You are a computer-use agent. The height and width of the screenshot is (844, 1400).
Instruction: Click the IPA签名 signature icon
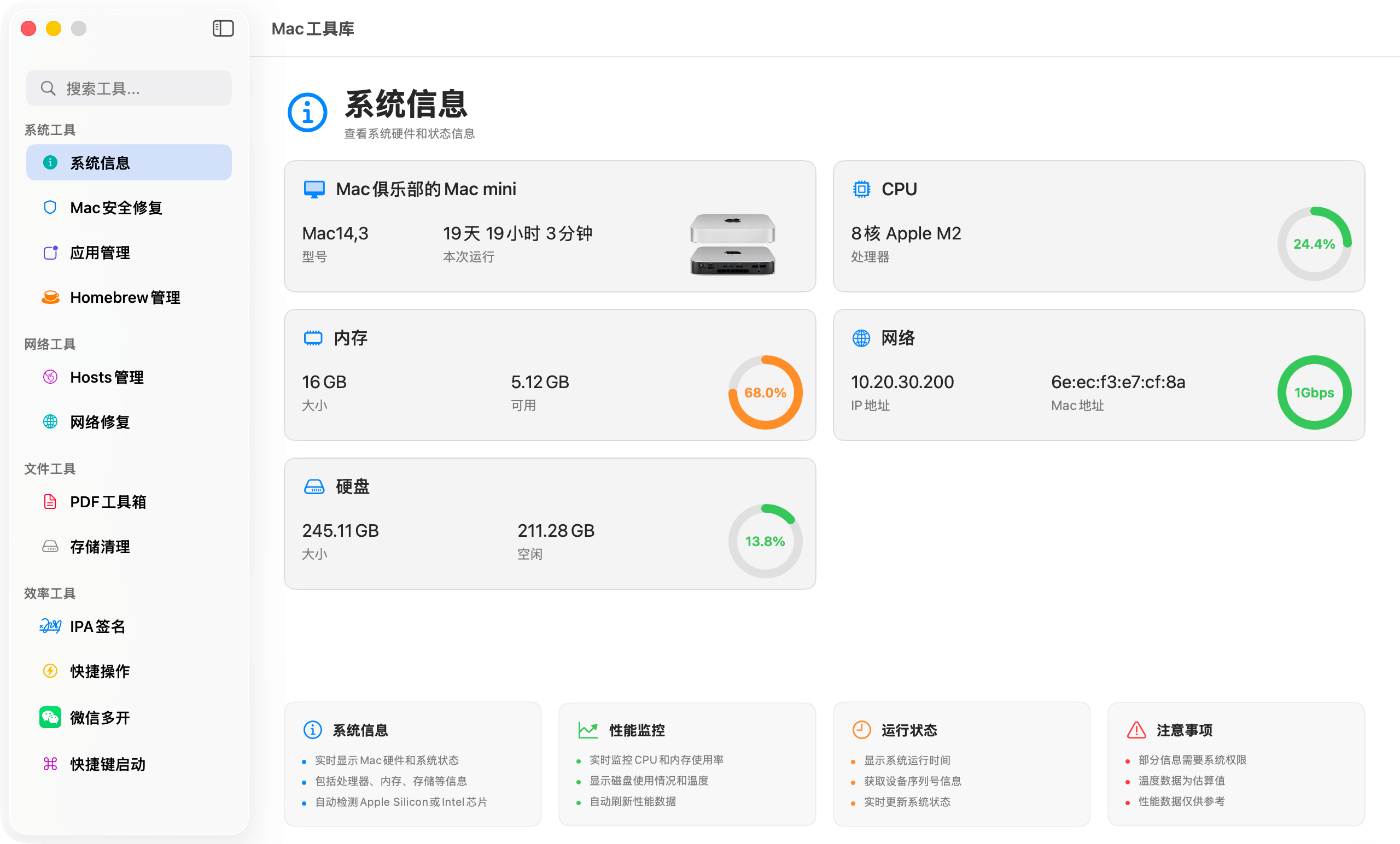point(50,626)
